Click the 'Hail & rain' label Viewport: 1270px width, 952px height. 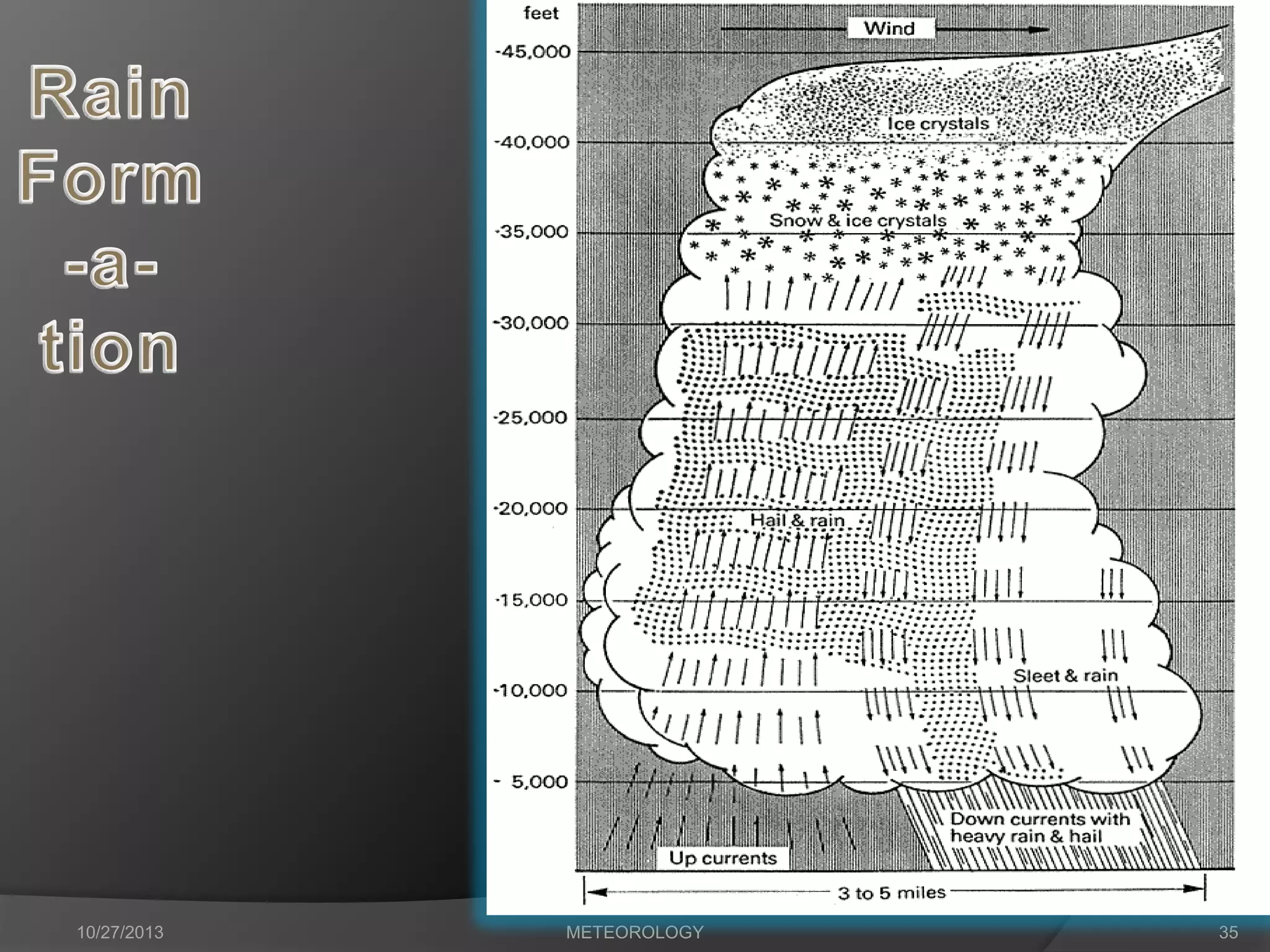coord(797,520)
